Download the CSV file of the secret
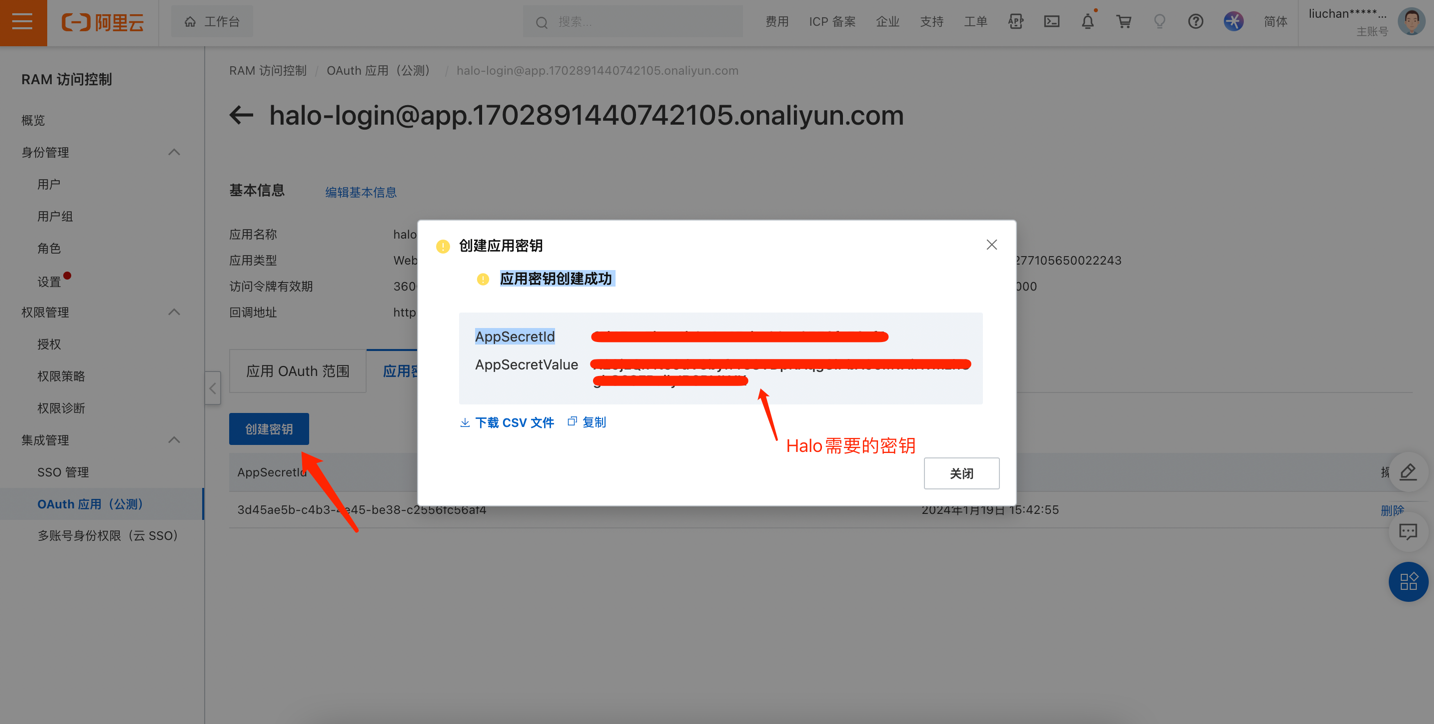 (x=507, y=423)
